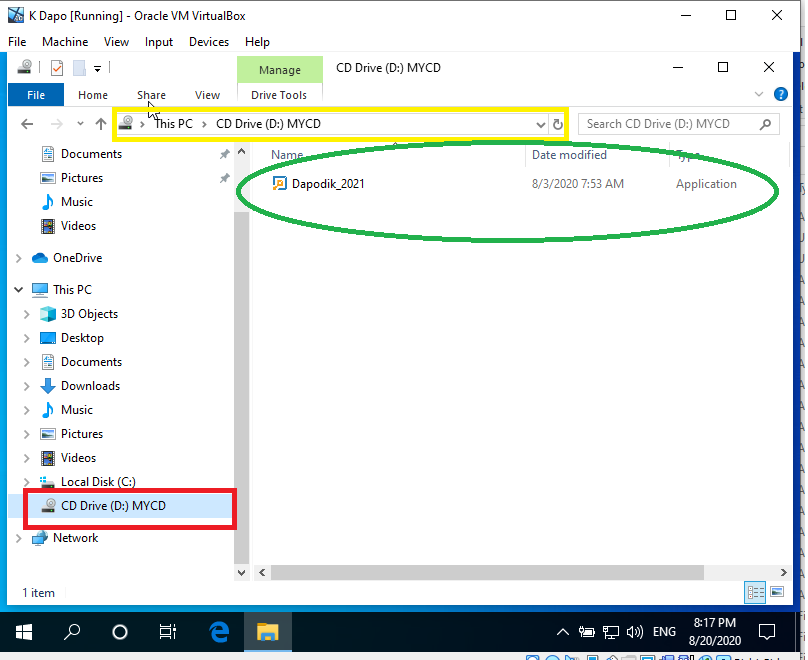Open the Drive Tools ribbon tab
This screenshot has height=660, width=808.
pyautogui.click(x=279, y=95)
